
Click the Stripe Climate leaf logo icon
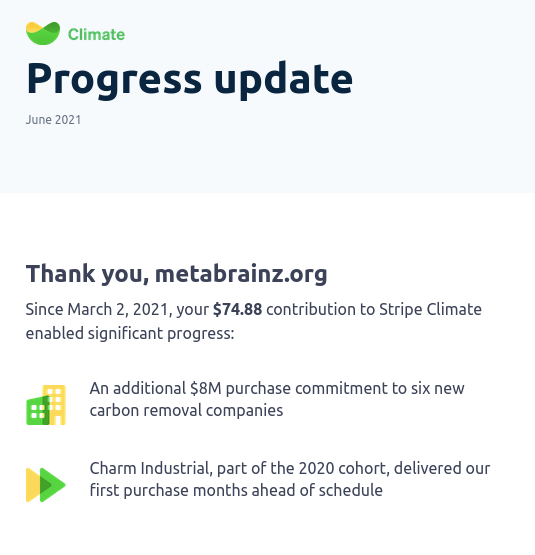coord(43,33)
